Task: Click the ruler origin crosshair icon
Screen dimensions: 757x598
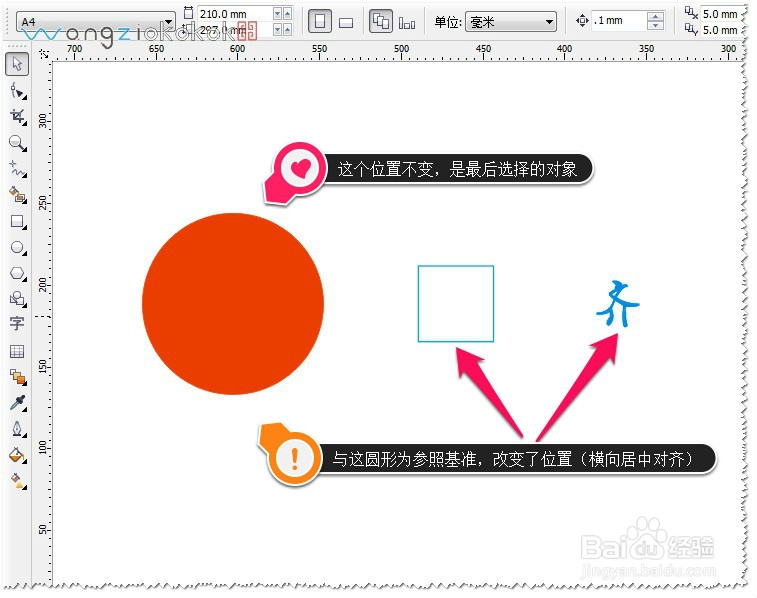Action: point(44,54)
